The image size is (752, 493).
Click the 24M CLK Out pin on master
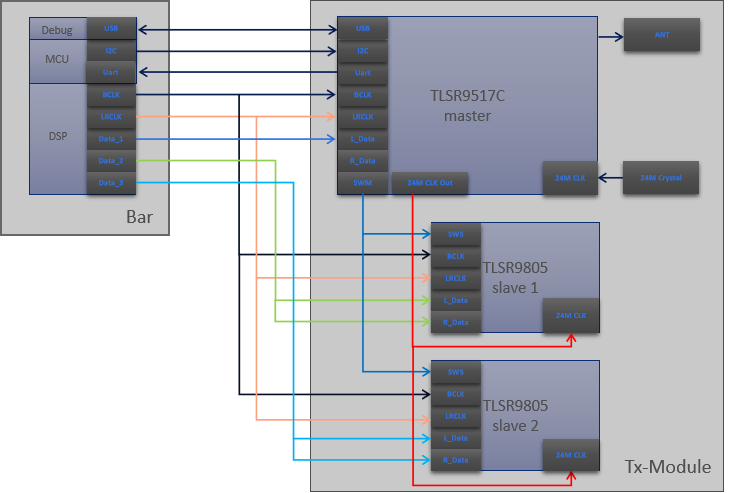point(429,183)
